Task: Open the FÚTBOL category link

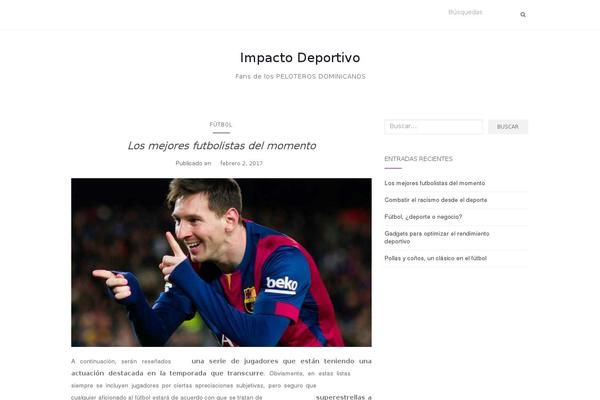Action: pos(221,124)
